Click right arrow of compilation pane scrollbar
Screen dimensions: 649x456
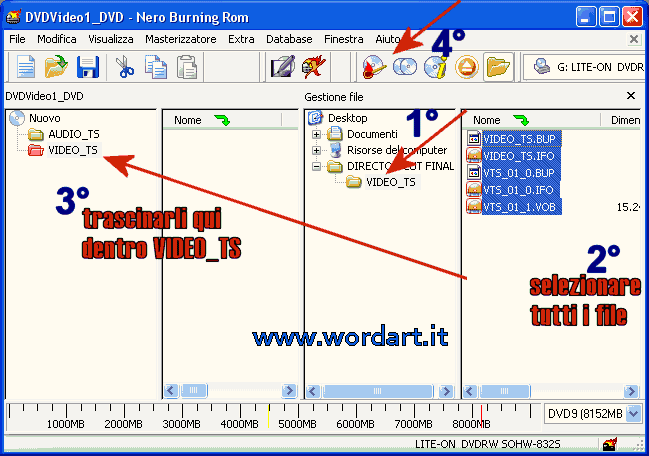point(289,390)
